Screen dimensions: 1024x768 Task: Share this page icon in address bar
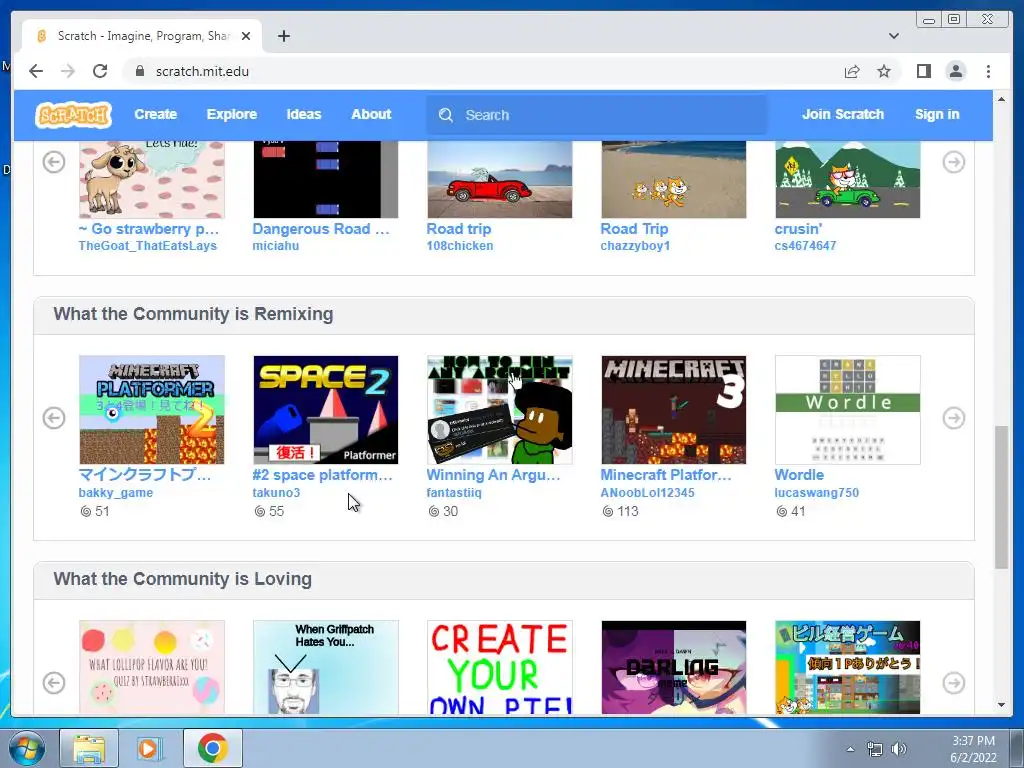click(x=852, y=71)
